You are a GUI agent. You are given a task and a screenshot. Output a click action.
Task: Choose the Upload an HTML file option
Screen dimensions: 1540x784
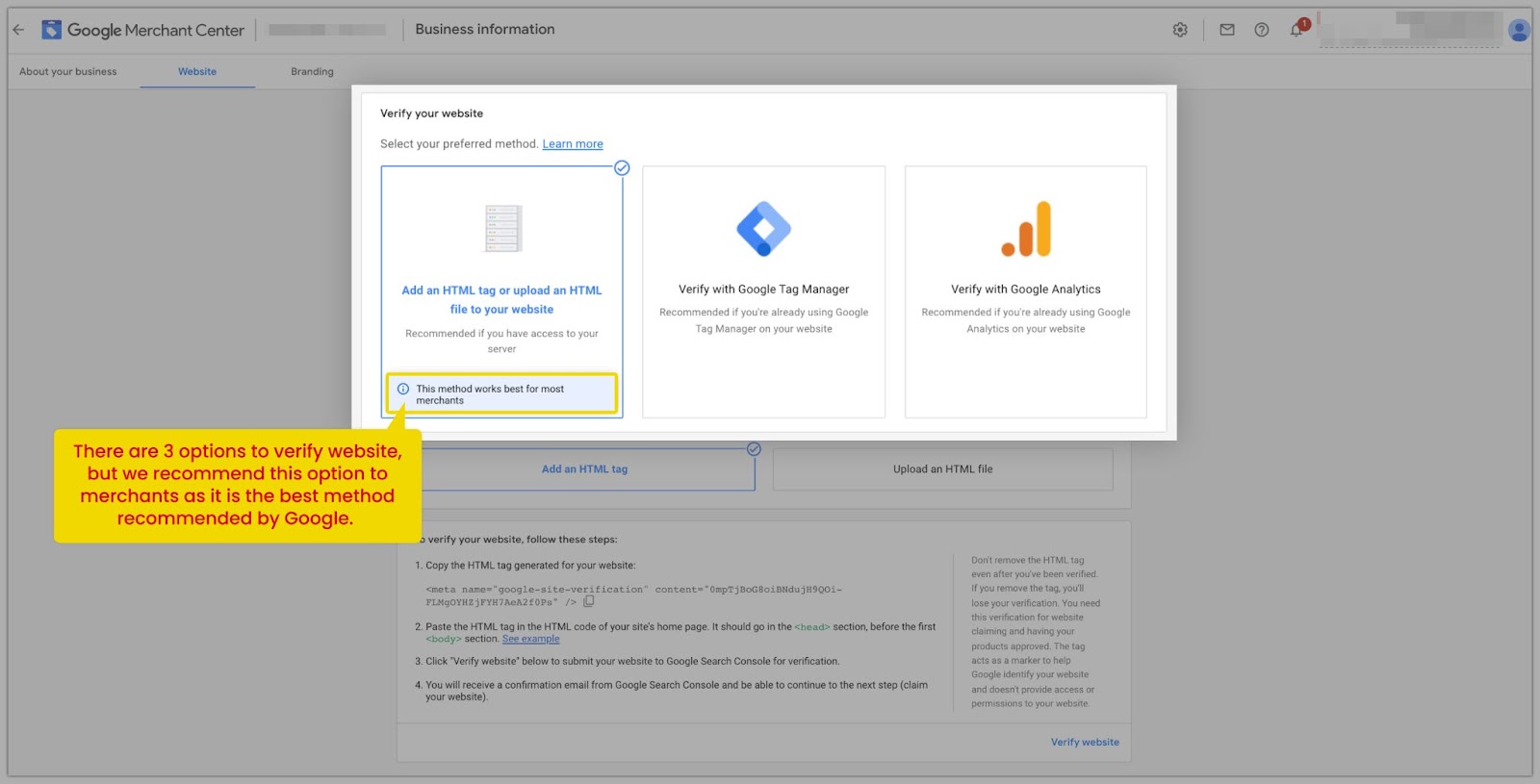click(943, 469)
